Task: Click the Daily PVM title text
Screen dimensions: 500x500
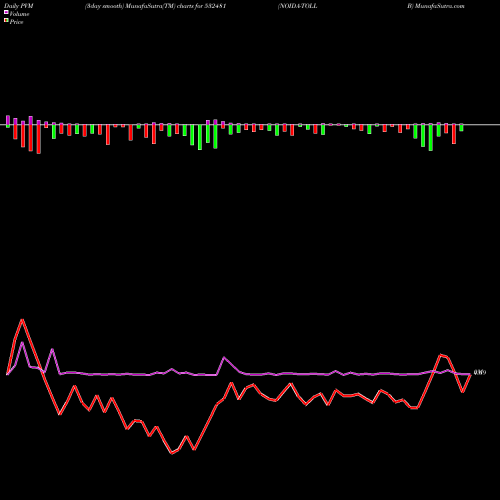Action: (x=19, y=6)
